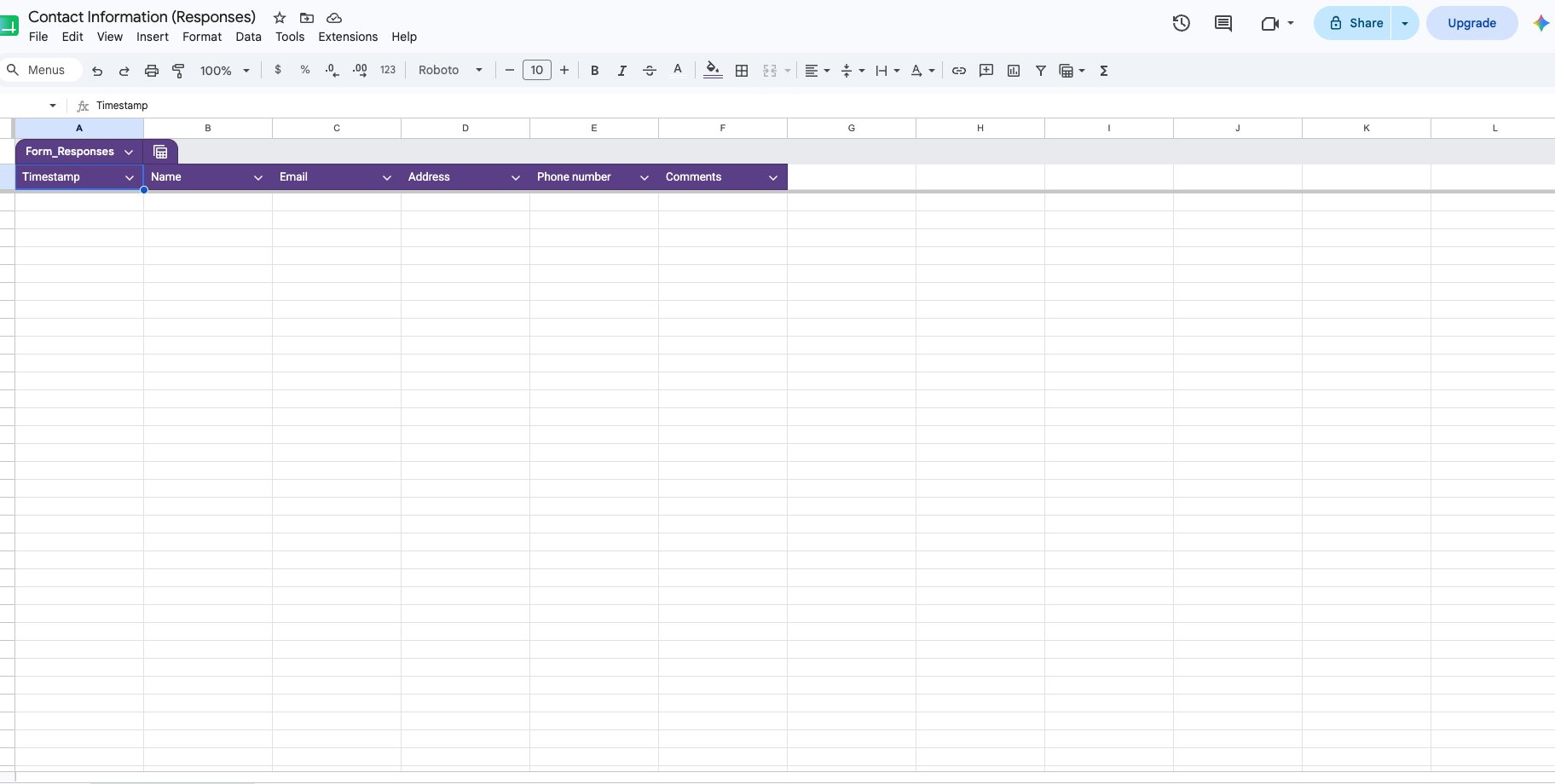Decrease decimal places icon
This screenshot has width=1555, height=784.
(x=332, y=70)
